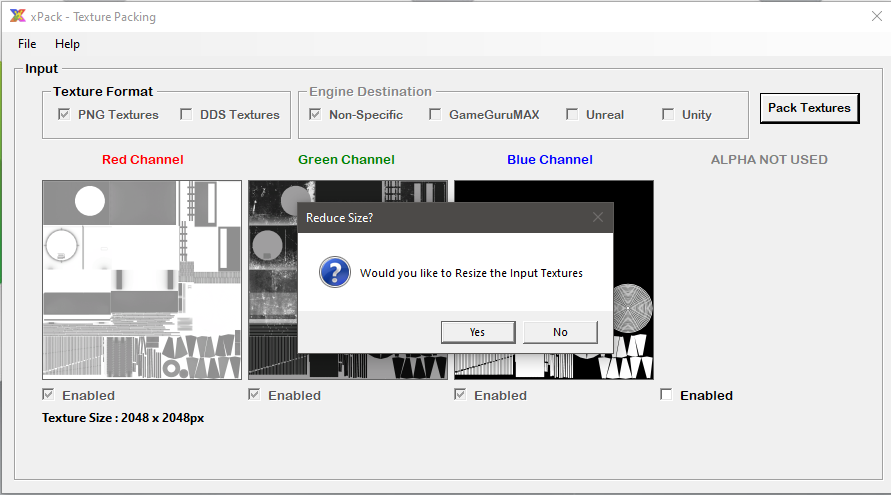
Task: Click the blue question mark icon
Action: 335,272
